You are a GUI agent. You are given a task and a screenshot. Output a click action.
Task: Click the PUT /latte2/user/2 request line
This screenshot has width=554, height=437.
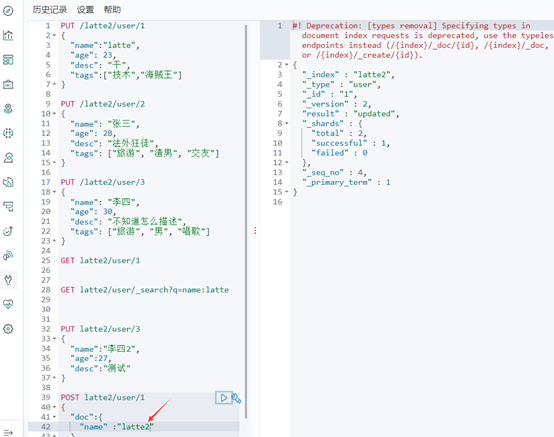[x=102, y=104]
